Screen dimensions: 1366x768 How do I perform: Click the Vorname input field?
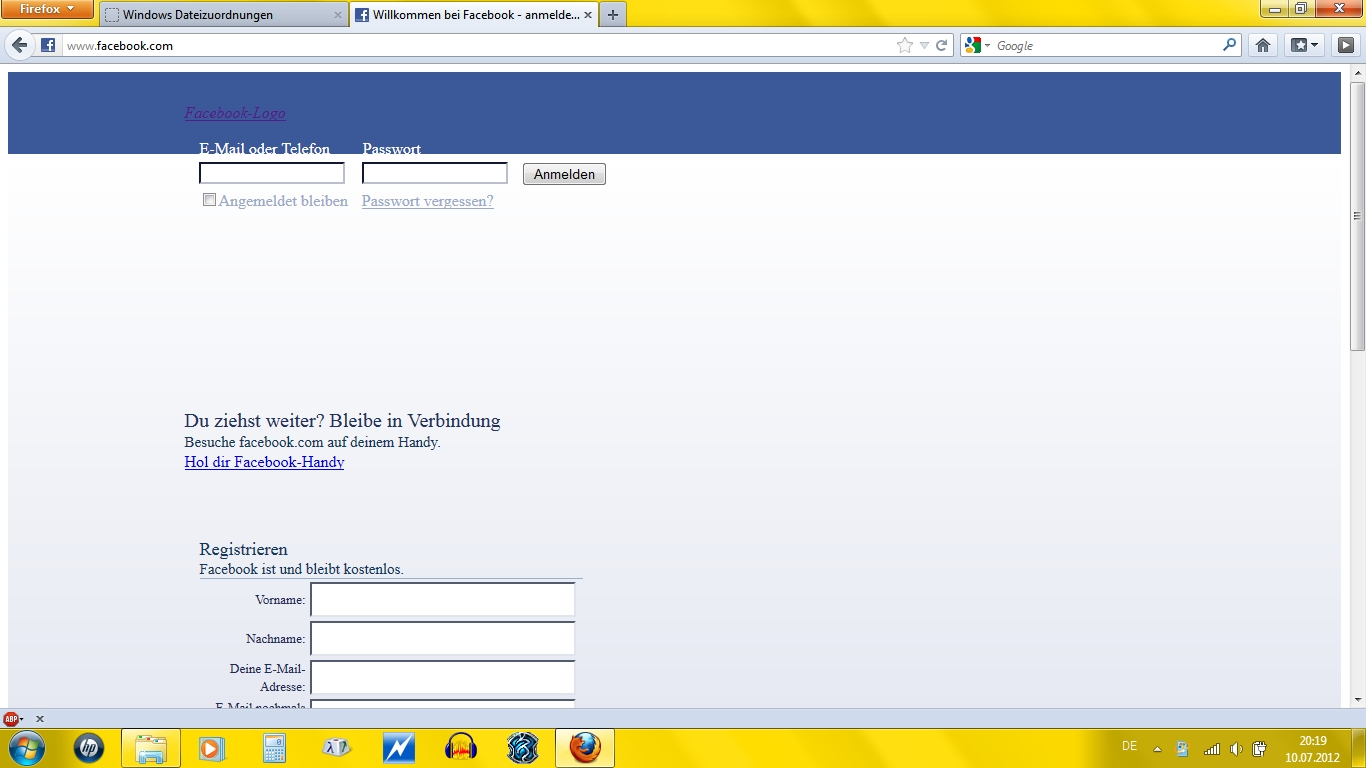(443, 600)
